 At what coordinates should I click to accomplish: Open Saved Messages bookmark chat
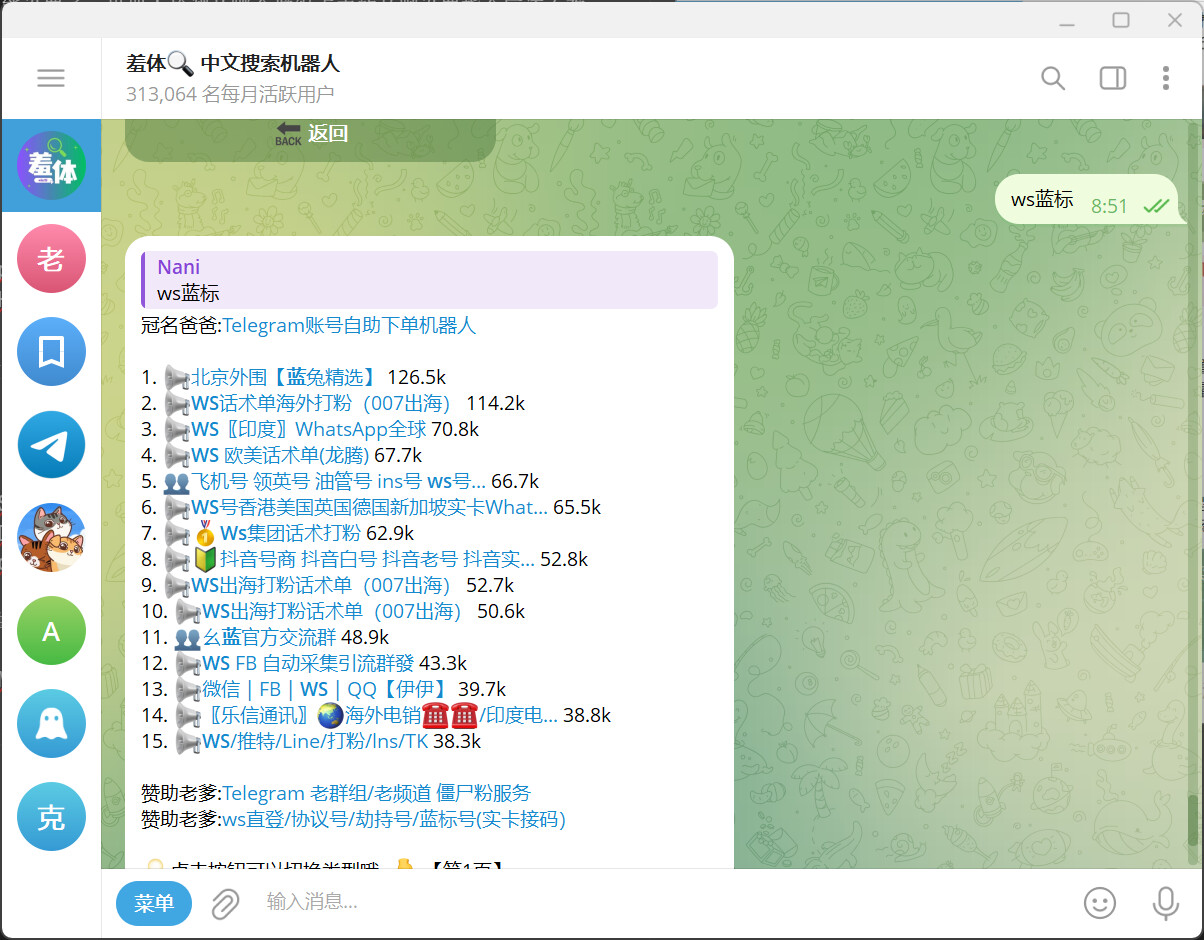[51, 352]
